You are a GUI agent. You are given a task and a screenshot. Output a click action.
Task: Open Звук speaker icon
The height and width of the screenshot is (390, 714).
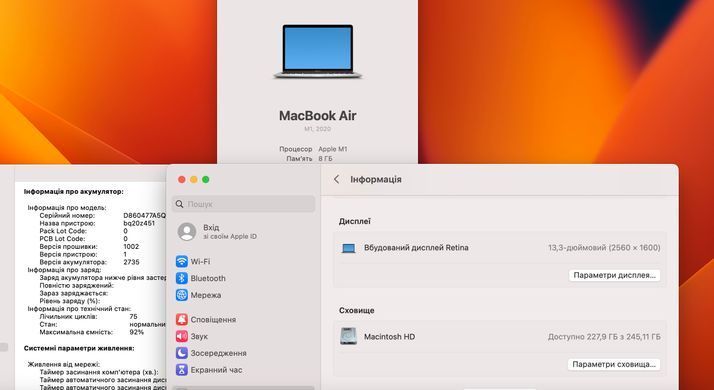coord(182,336)
